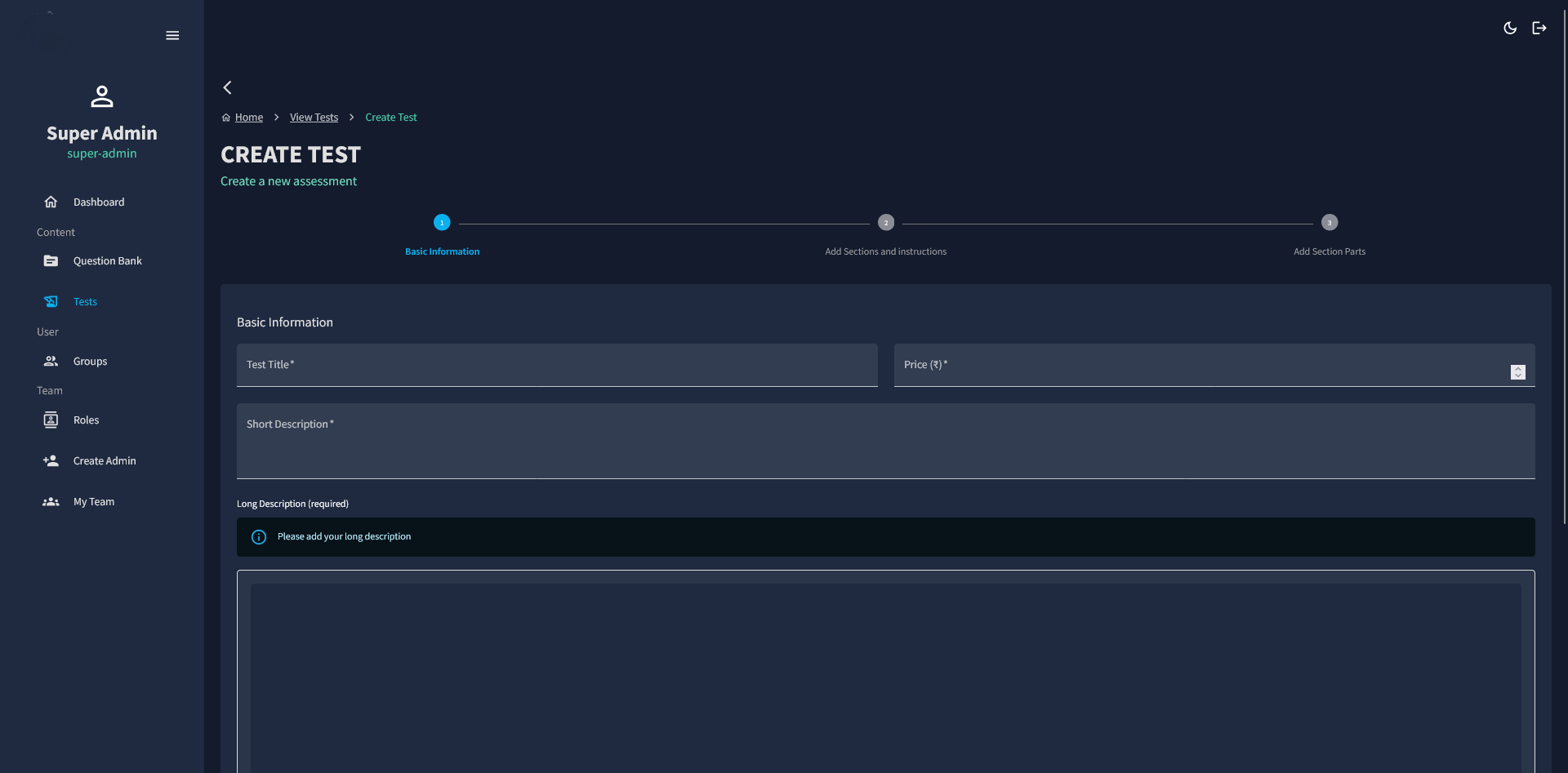Select step 2 Add Sections and instructions
Screen dimensions: 1568x773
[x=886, y=223]
